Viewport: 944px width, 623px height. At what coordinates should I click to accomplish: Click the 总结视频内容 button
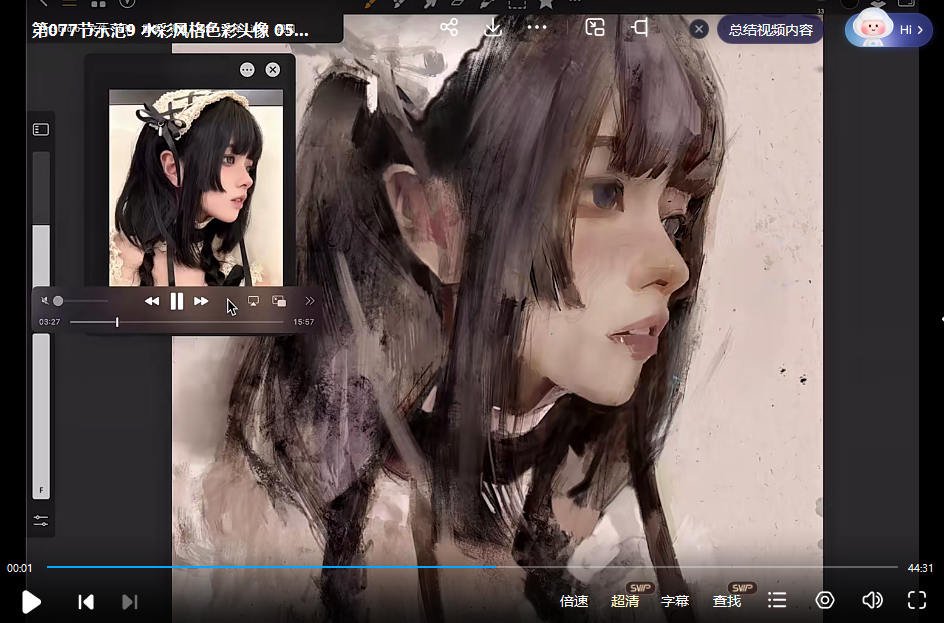[x=769, y=29]
